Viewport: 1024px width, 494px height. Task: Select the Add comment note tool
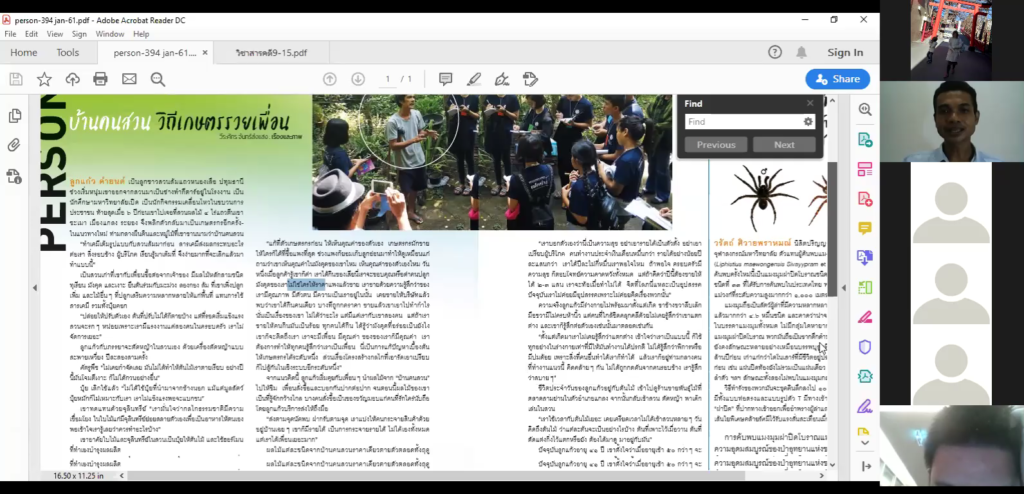click(x=445, y=79)
